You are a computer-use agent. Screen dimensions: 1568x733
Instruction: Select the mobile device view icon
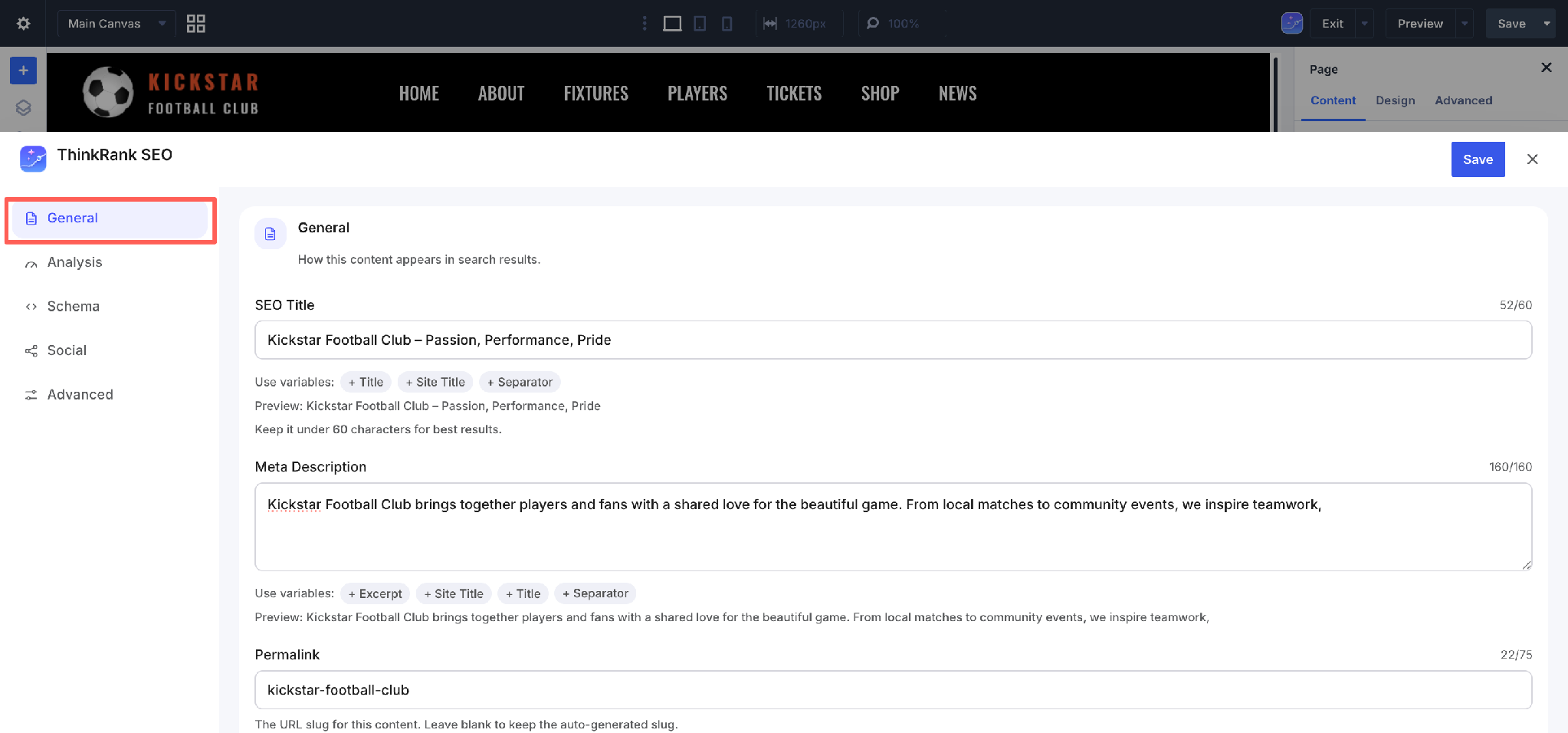[727, 24]
